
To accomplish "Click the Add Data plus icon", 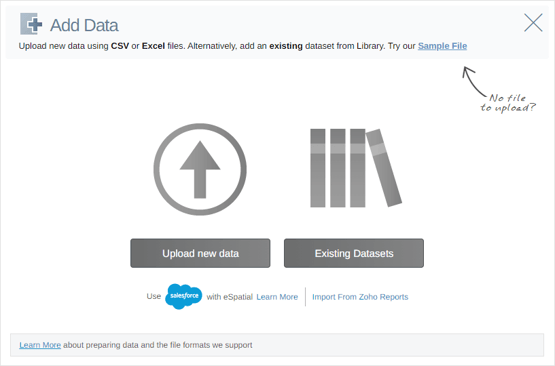I will coord(31,24).
